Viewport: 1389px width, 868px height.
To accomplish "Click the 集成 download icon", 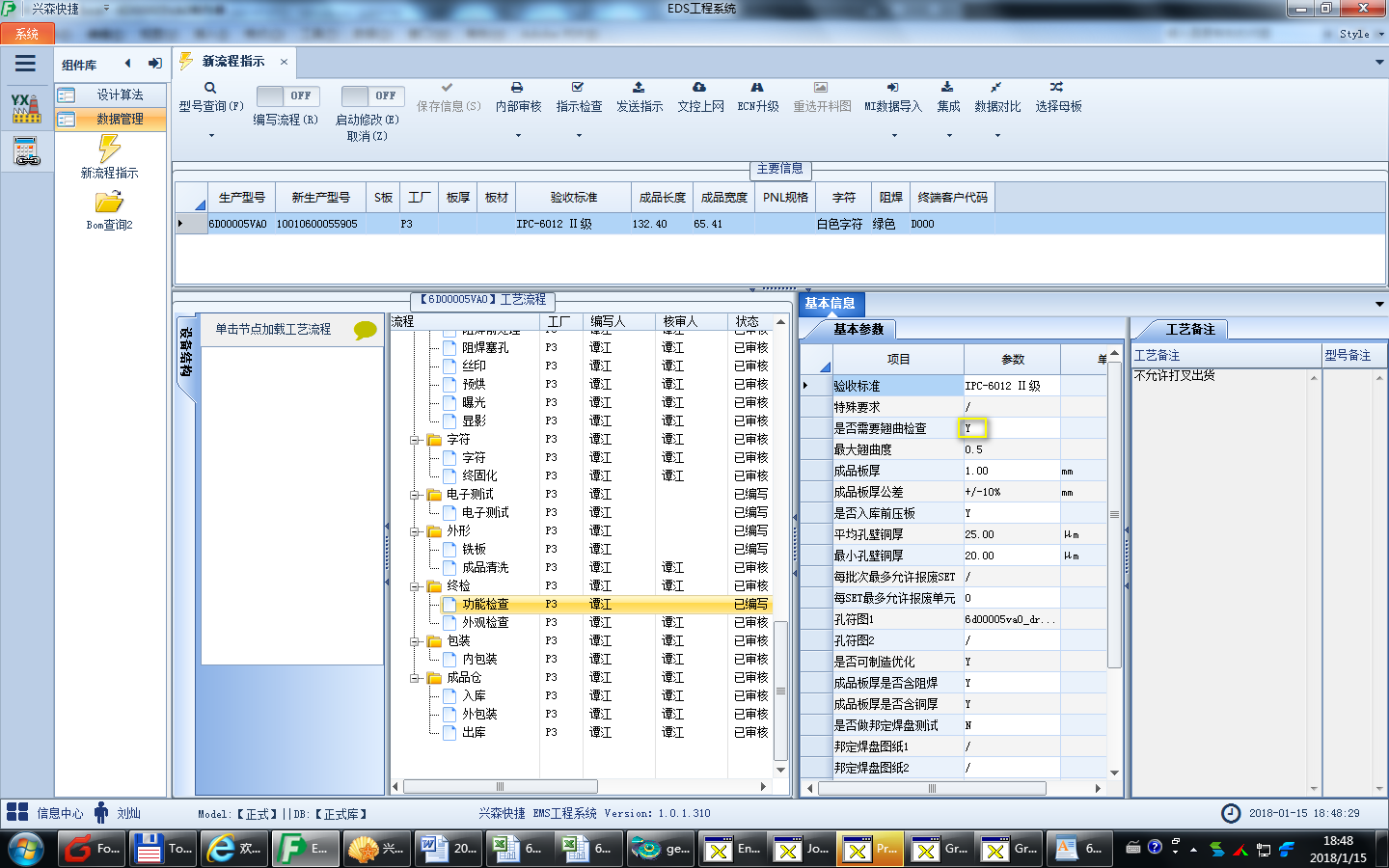I will click(947, 88).
